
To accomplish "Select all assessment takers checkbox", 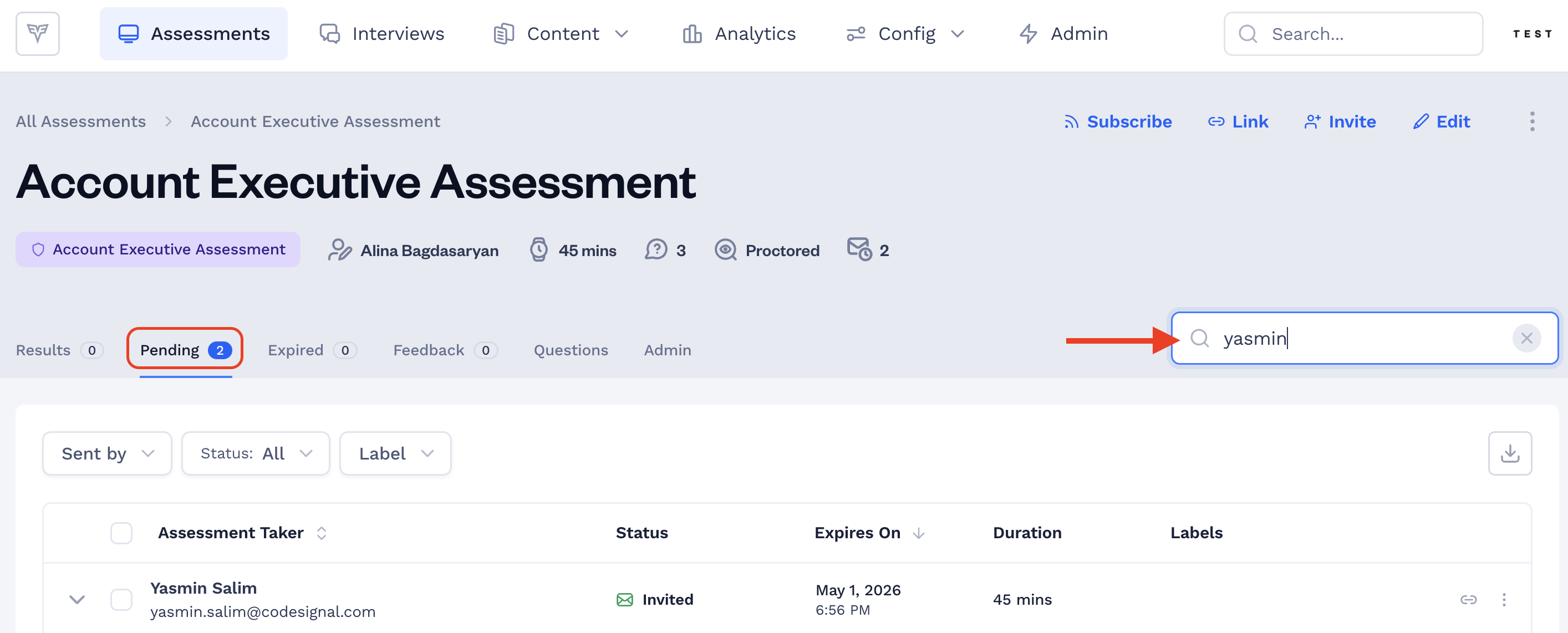I will tap(121, 533).
